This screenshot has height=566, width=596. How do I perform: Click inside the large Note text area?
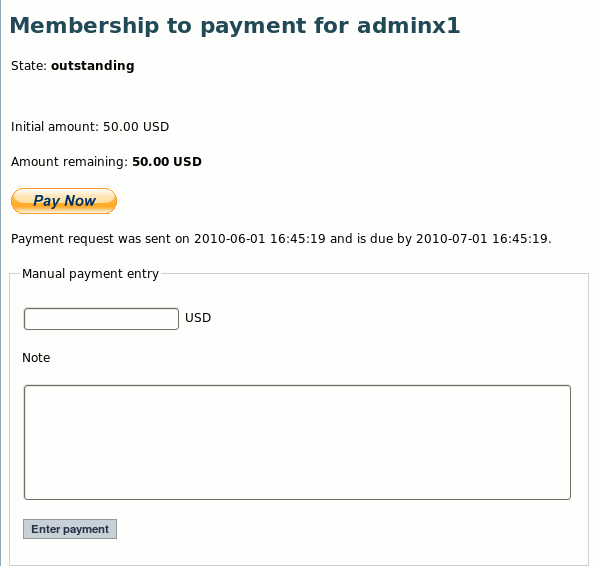point(297,442)
